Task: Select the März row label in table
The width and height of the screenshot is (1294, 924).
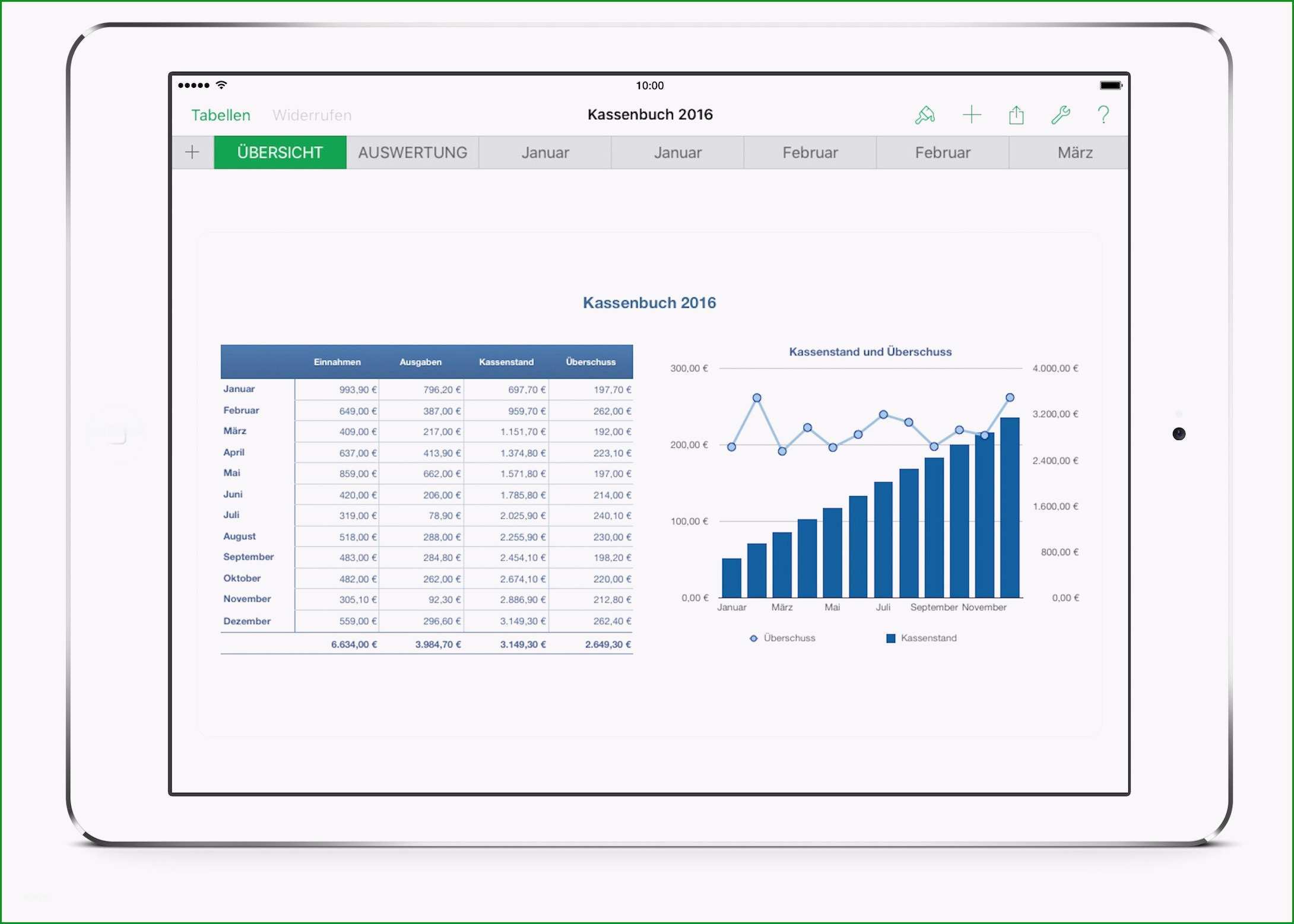Action: [235, 431]
